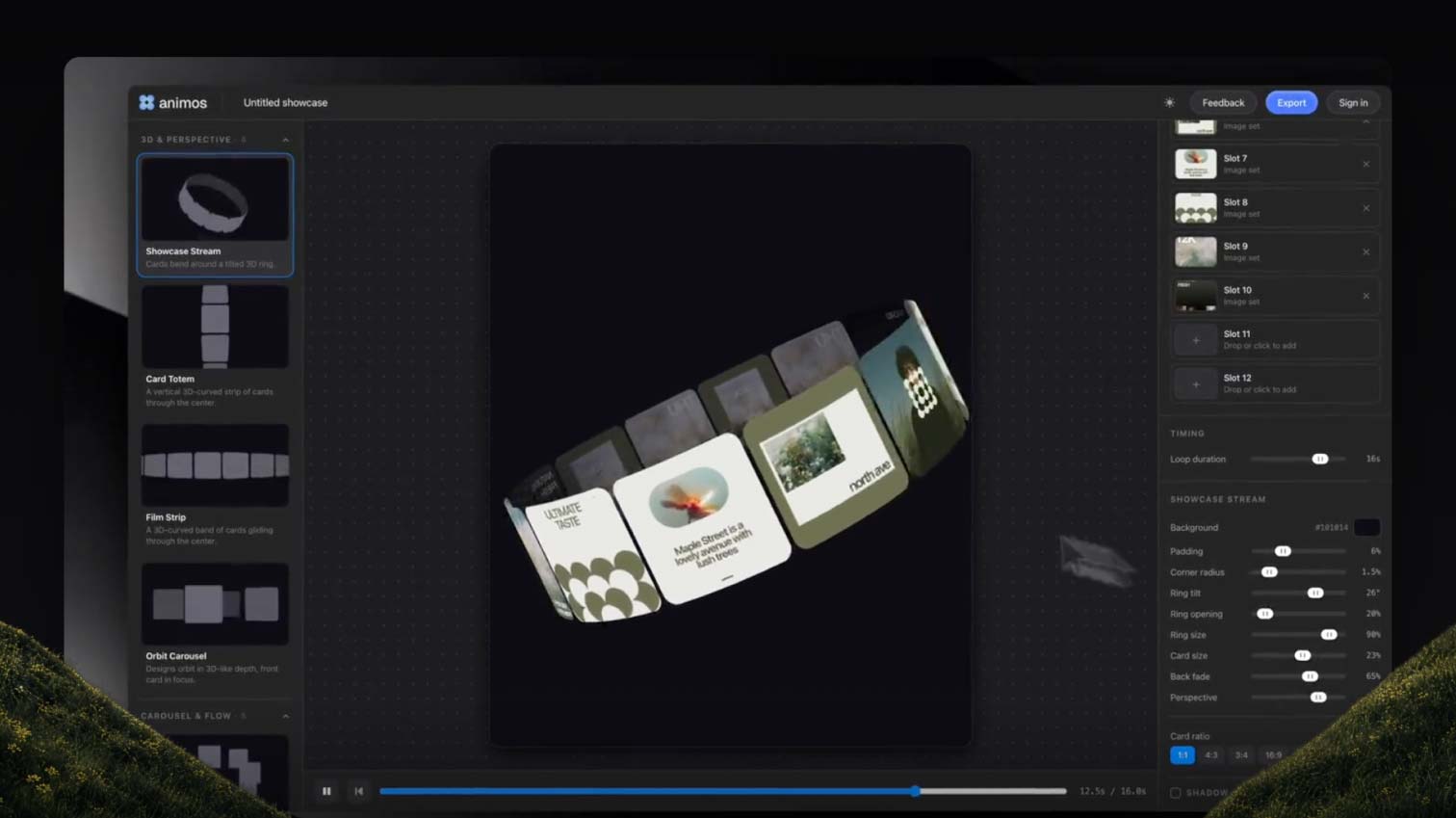1456x818 pixels.
Task: Click the animos logo icon
Action: click(146, 102)
